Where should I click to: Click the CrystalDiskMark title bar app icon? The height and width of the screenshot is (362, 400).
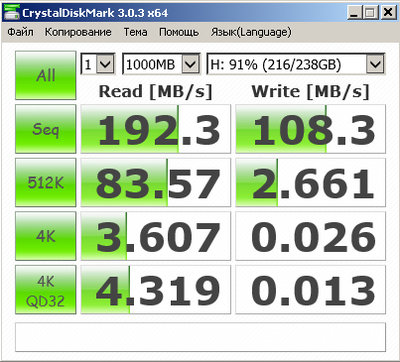(11, 13)
